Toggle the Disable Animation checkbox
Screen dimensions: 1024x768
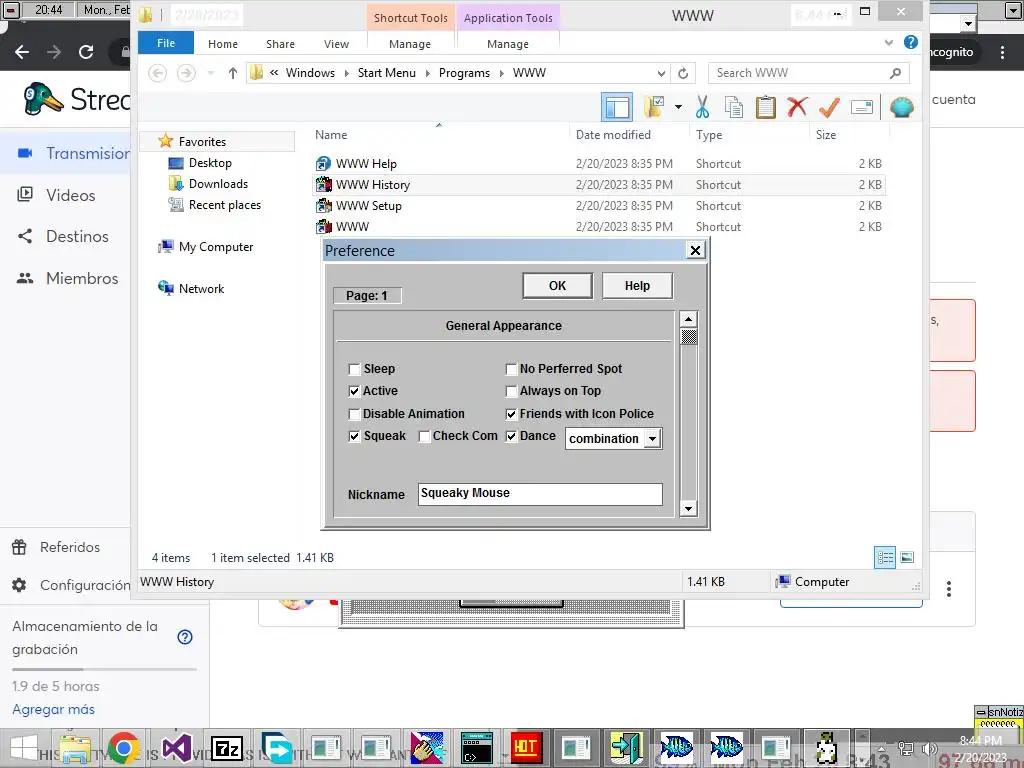355,414
